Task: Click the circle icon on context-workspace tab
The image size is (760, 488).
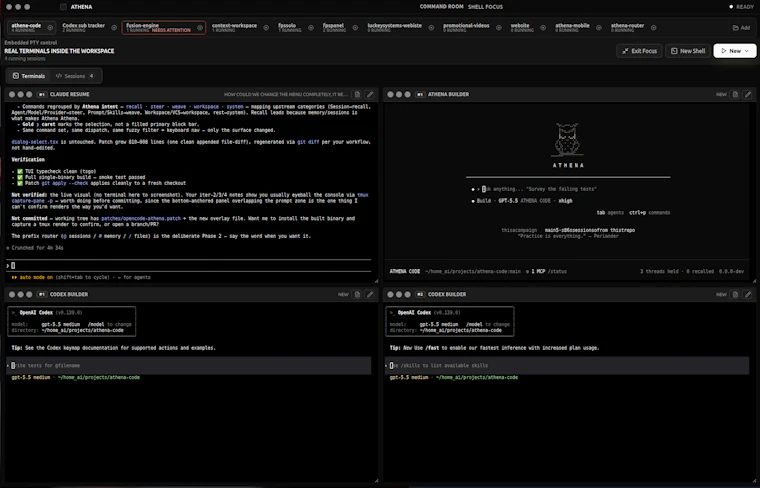Action: [266, 28]
